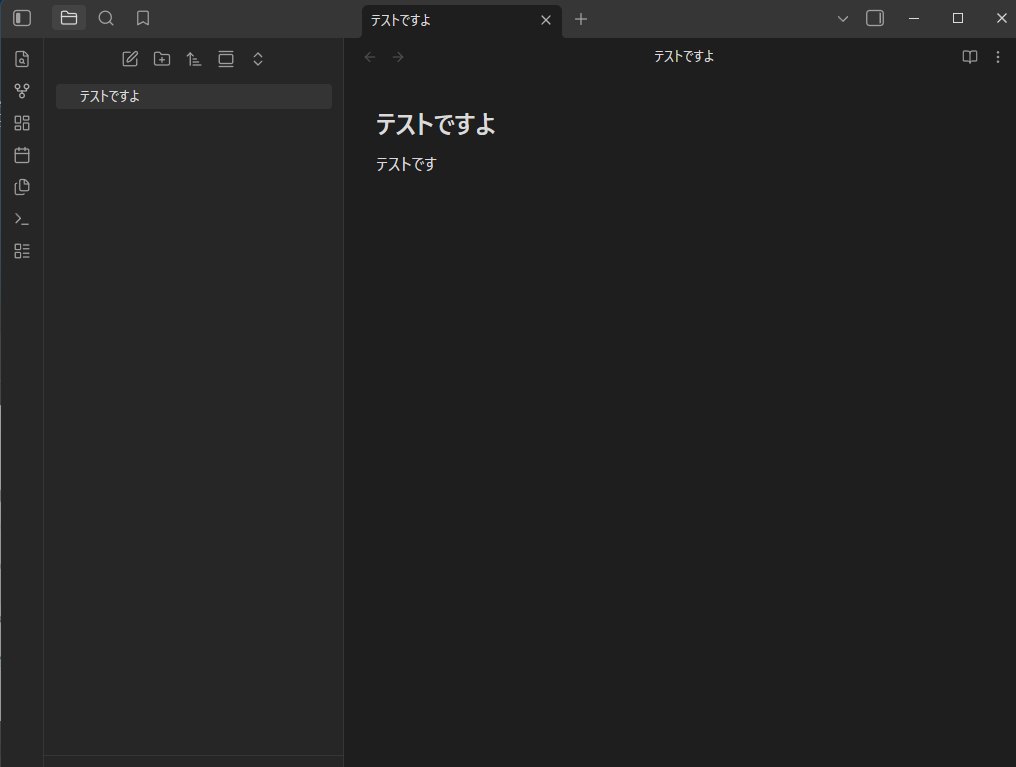This screenshot has width=1016, height=767.
Task: Change sort order icon
Action: [x=194, y=59]
